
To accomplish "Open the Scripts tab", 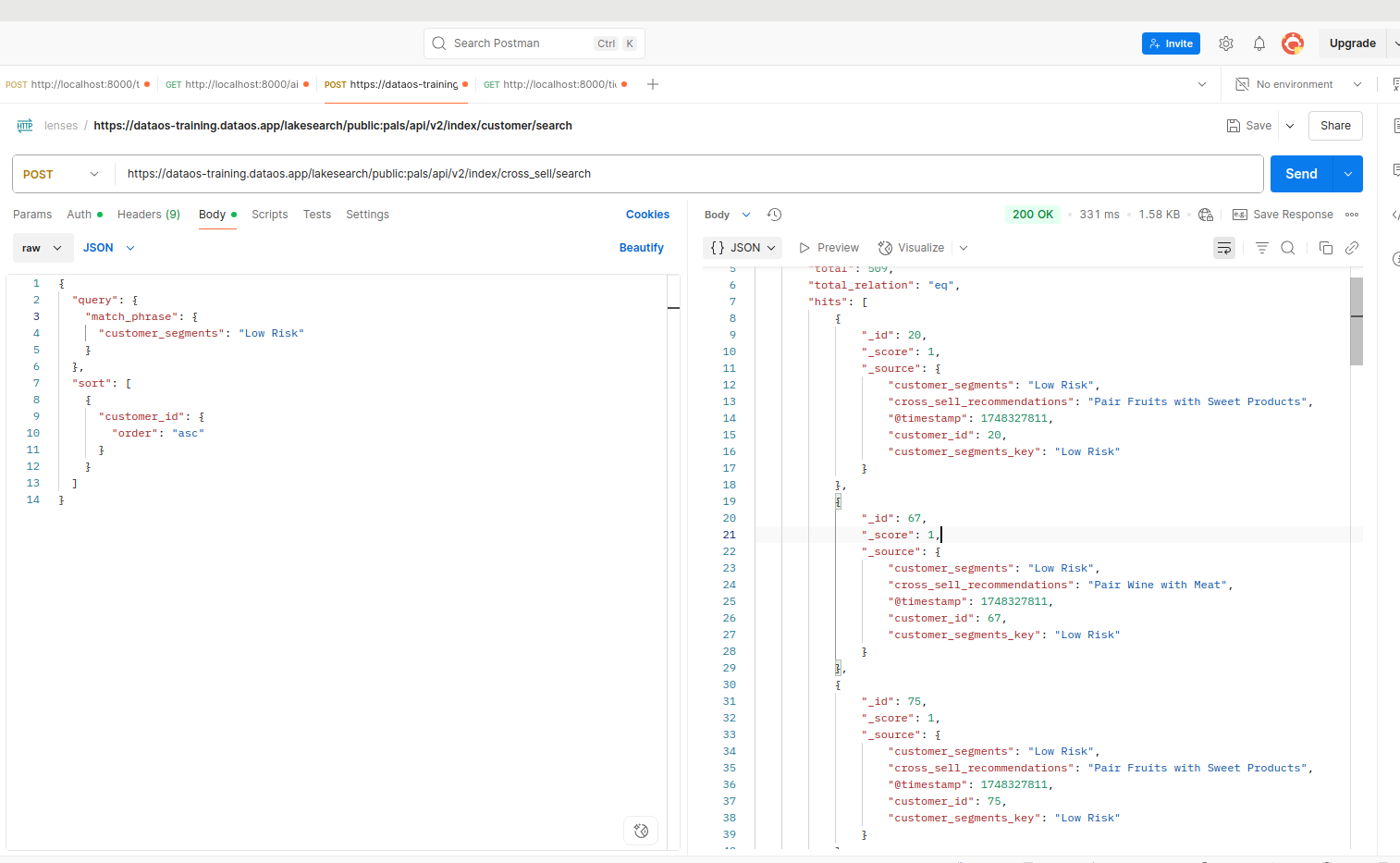I will pyautogui.click(x=269, y=215).
